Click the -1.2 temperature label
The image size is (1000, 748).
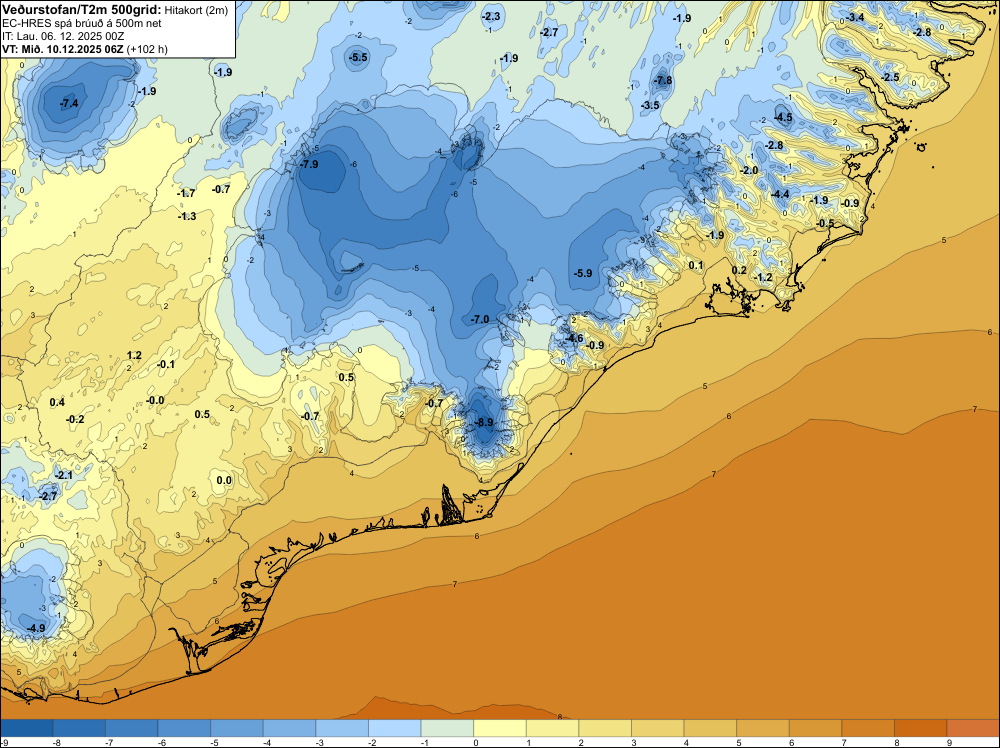coord(763,278)
